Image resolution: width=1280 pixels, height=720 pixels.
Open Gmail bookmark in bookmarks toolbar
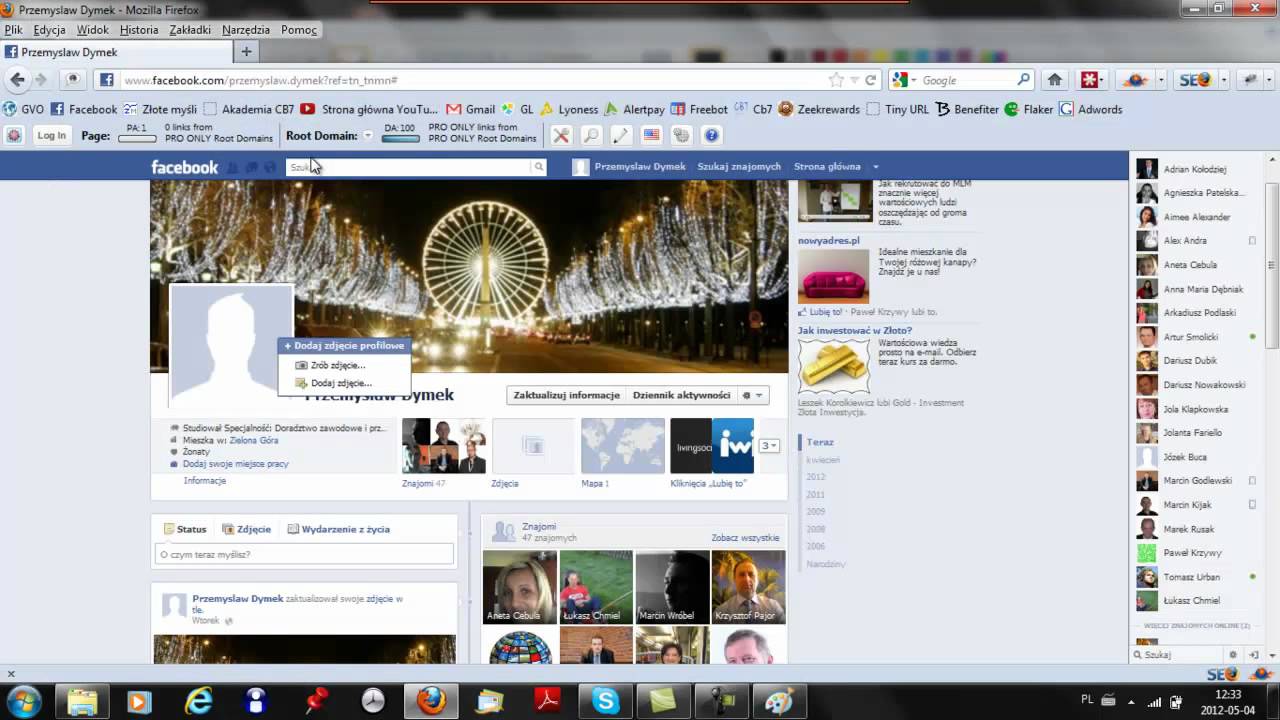pos(470,109)
